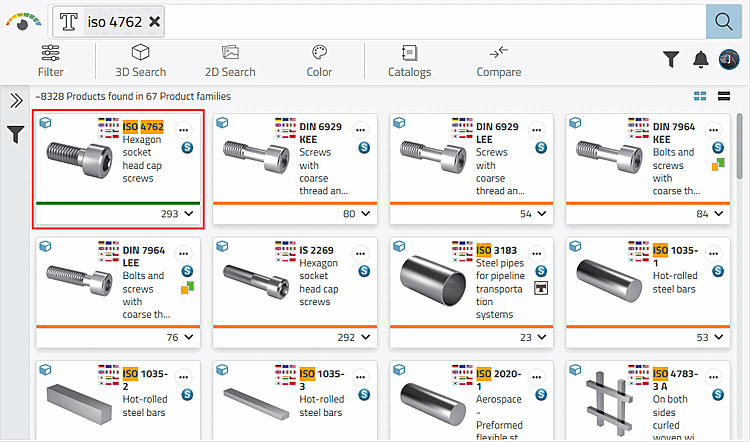This screenshot has height=442, width=750.
Task: Open 3D Search
Action: point(140,60)
